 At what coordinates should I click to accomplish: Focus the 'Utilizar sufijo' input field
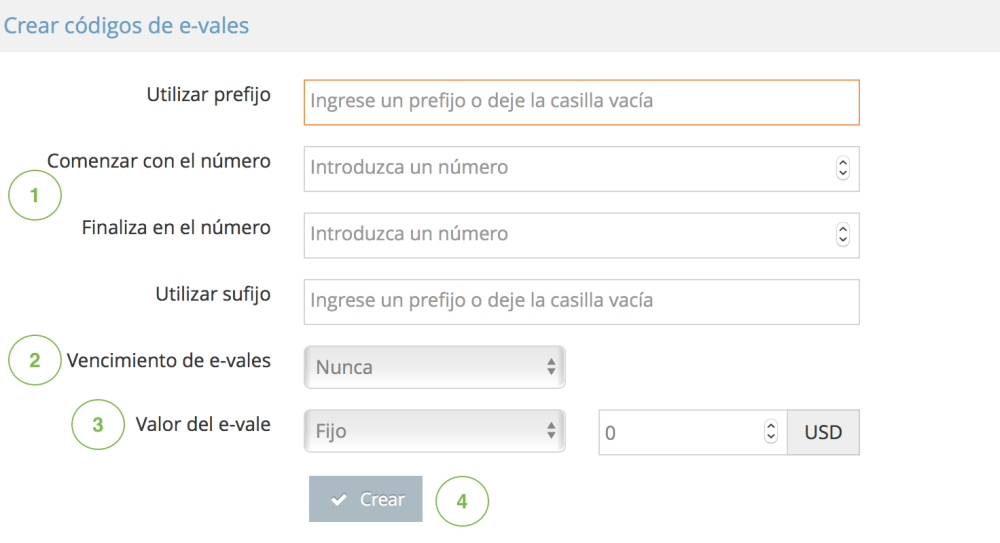[x=580, y=301]
